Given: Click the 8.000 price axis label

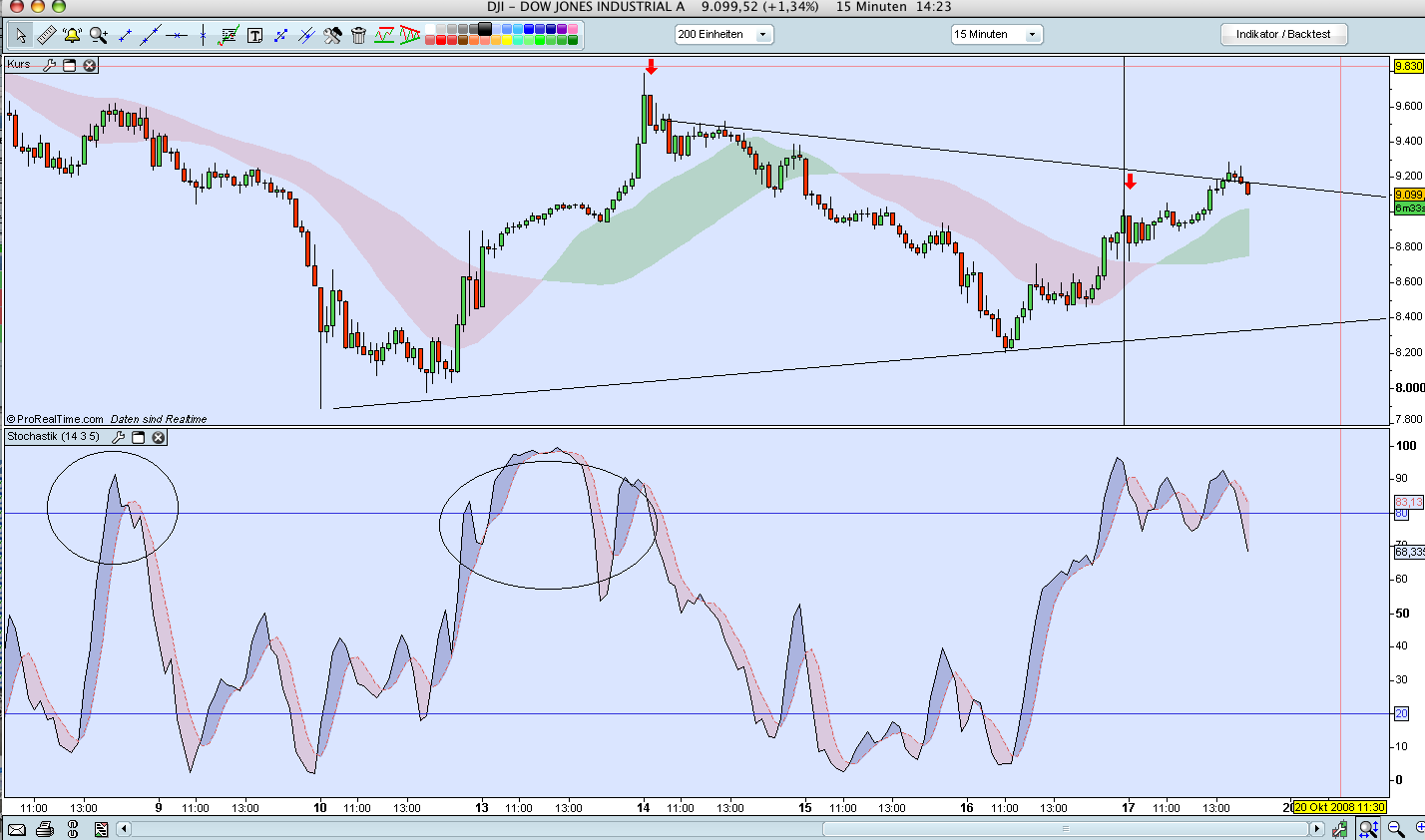Looking at the screenshot, I should pyautogui.click(x=1409, y=387).
